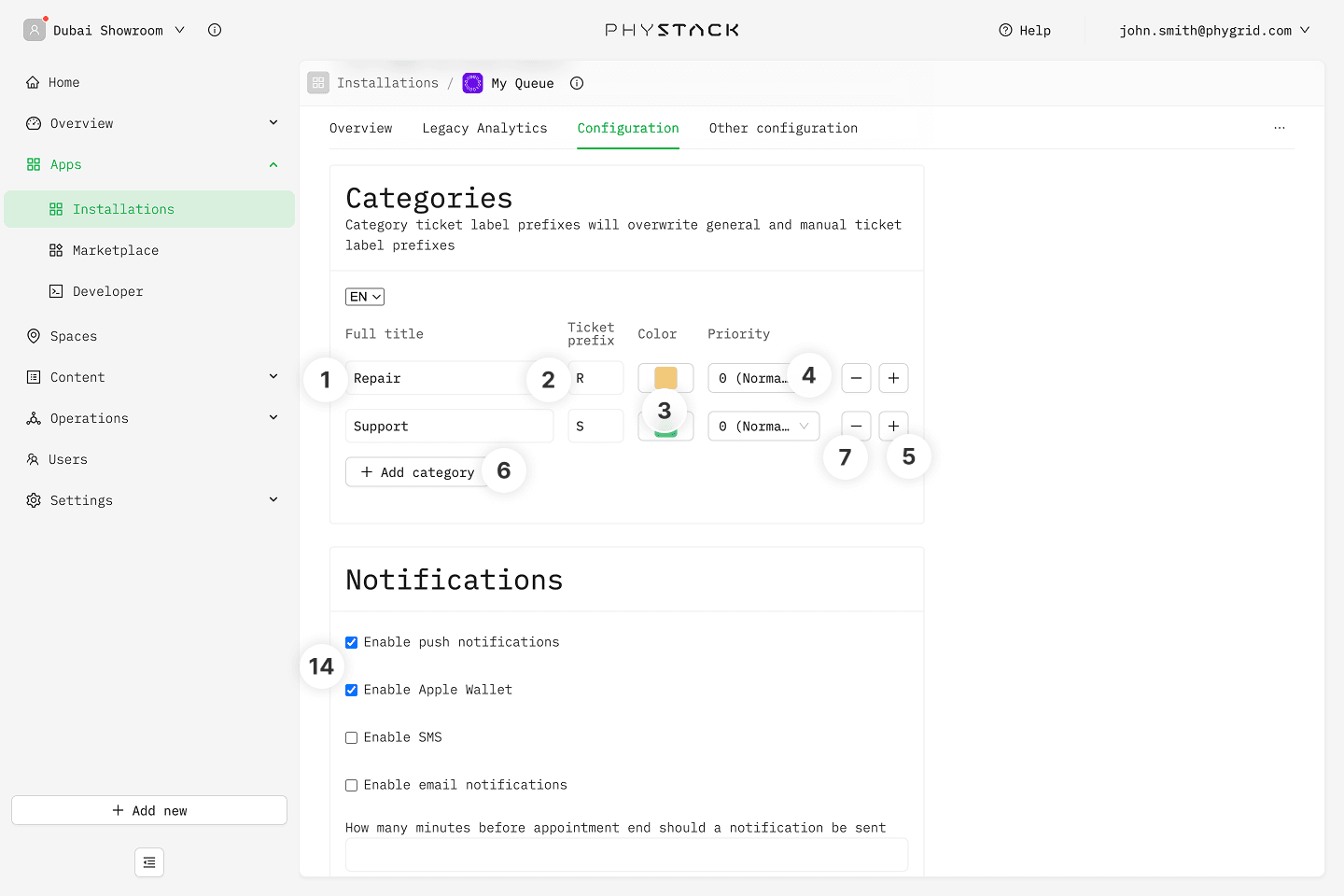This screenshot has height=896, width=1344.
Task: Click the Add category button
Action: pos(417,472)
